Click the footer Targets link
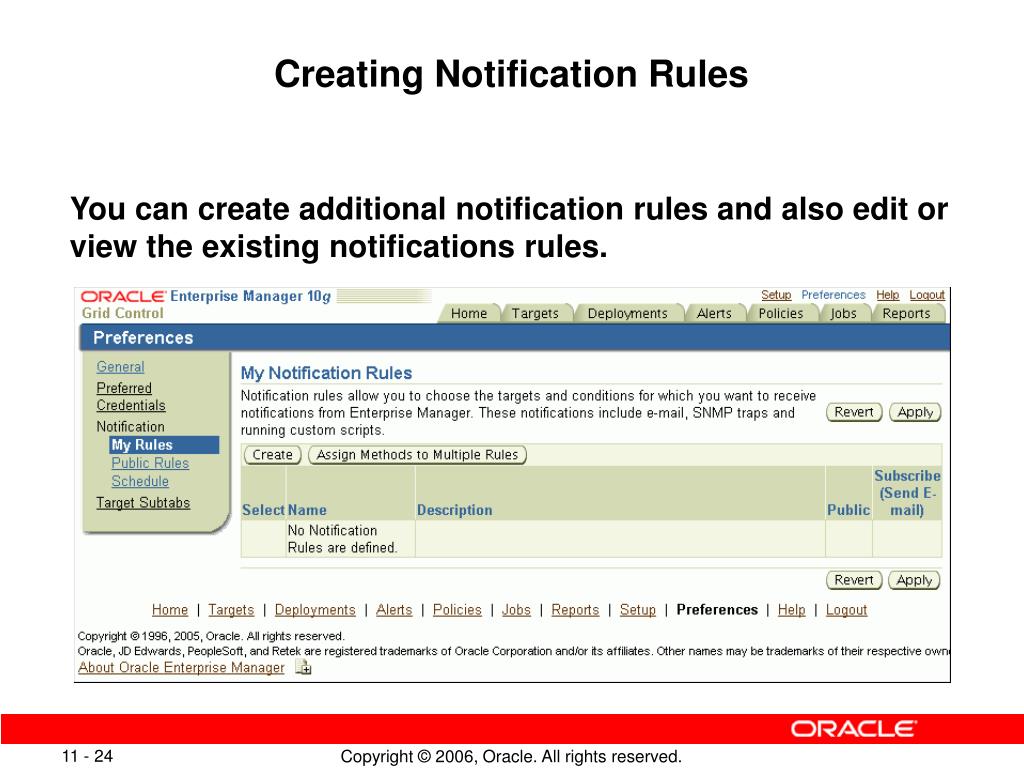 [231, 610]
